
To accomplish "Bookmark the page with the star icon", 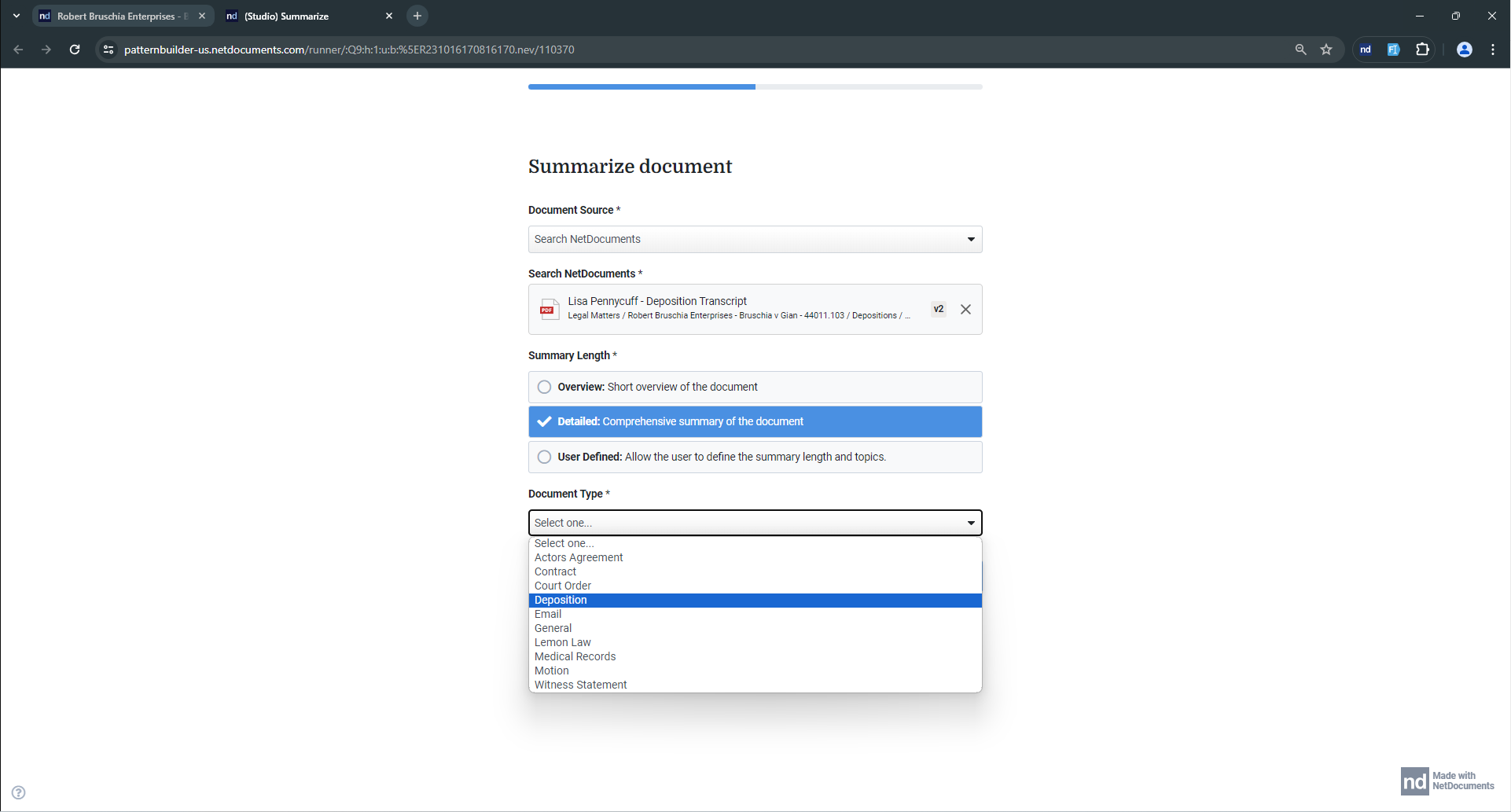I will tap(1326, 49).
